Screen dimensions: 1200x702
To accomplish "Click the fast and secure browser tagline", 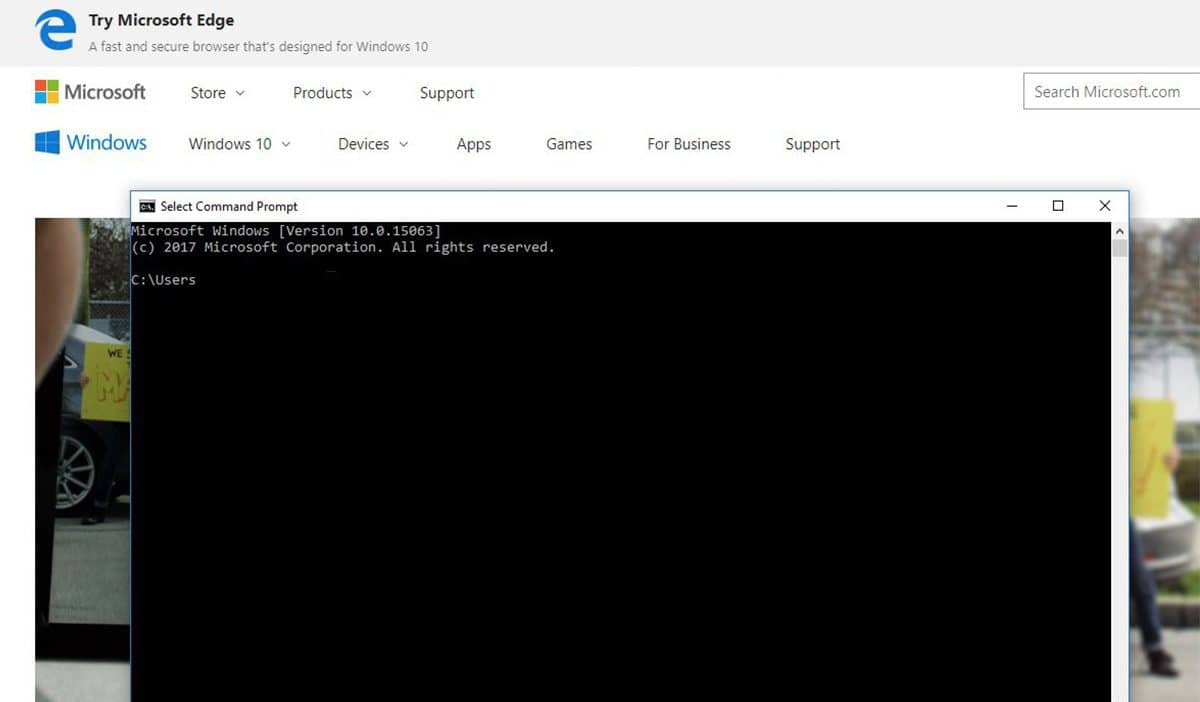I will pos(258,46).
